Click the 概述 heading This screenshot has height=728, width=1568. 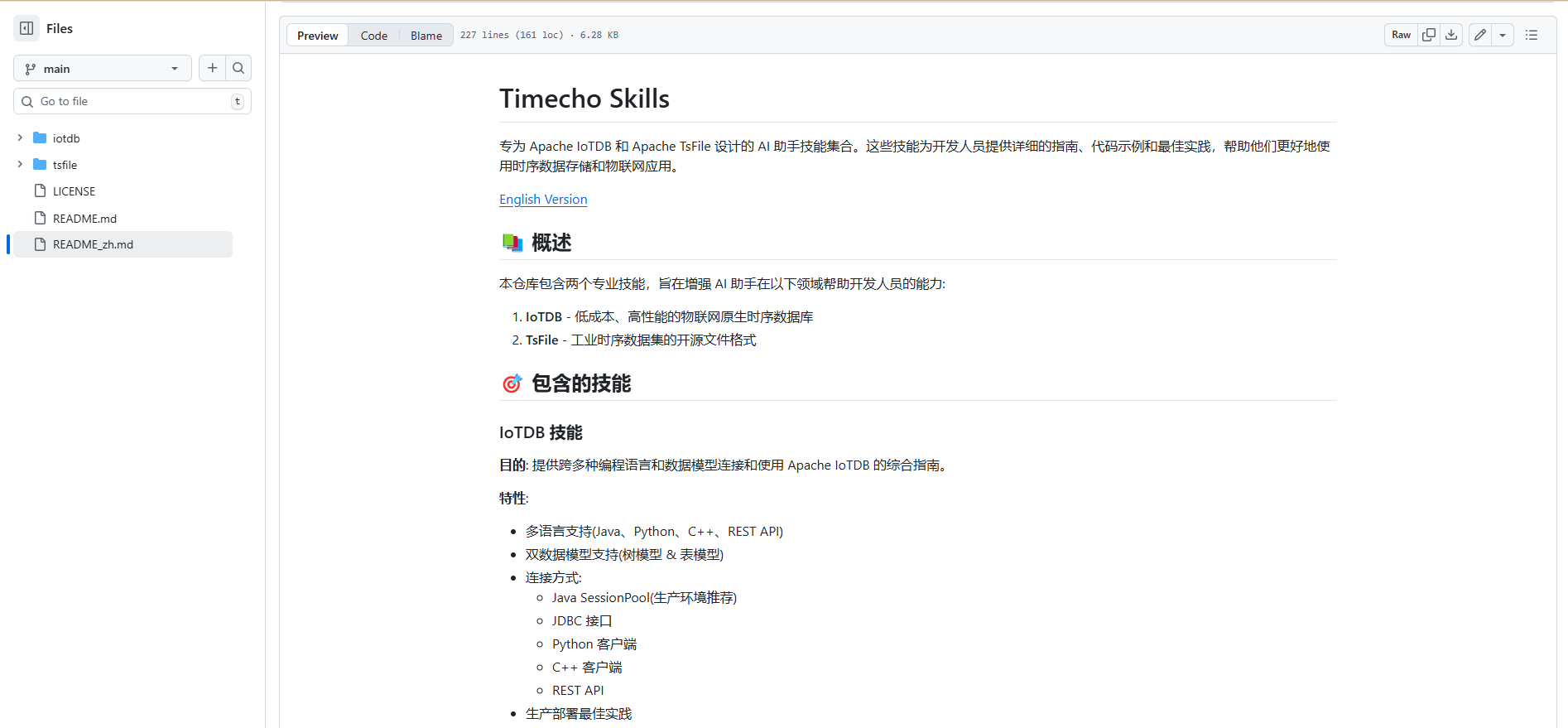tap(551, 243)
